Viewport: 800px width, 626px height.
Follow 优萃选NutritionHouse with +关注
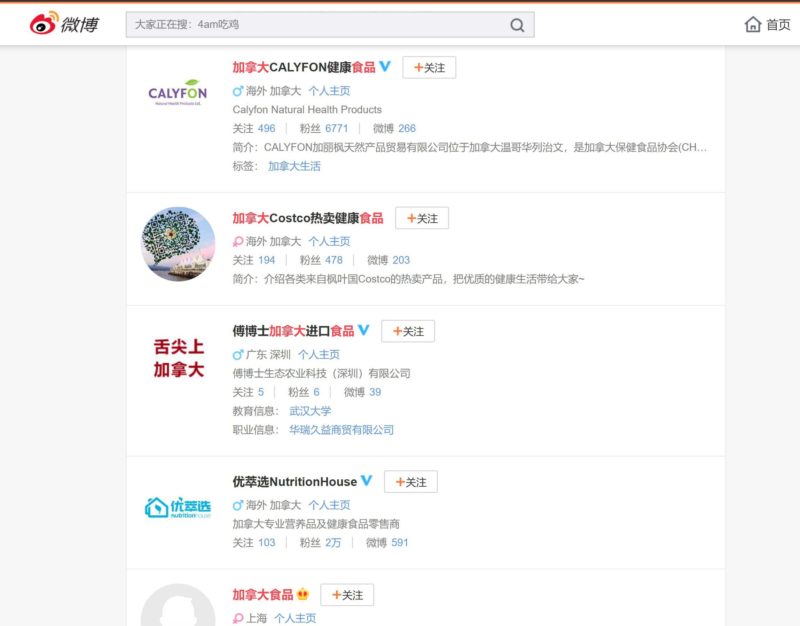tap(411, 482)
